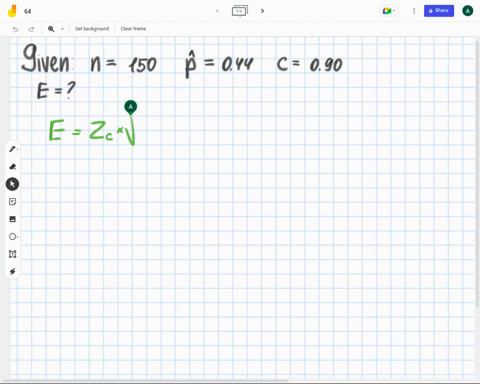The height and width of the screenshot is (384, 480).
Task: Activate the Laser pointer tool
Action: 13,271
